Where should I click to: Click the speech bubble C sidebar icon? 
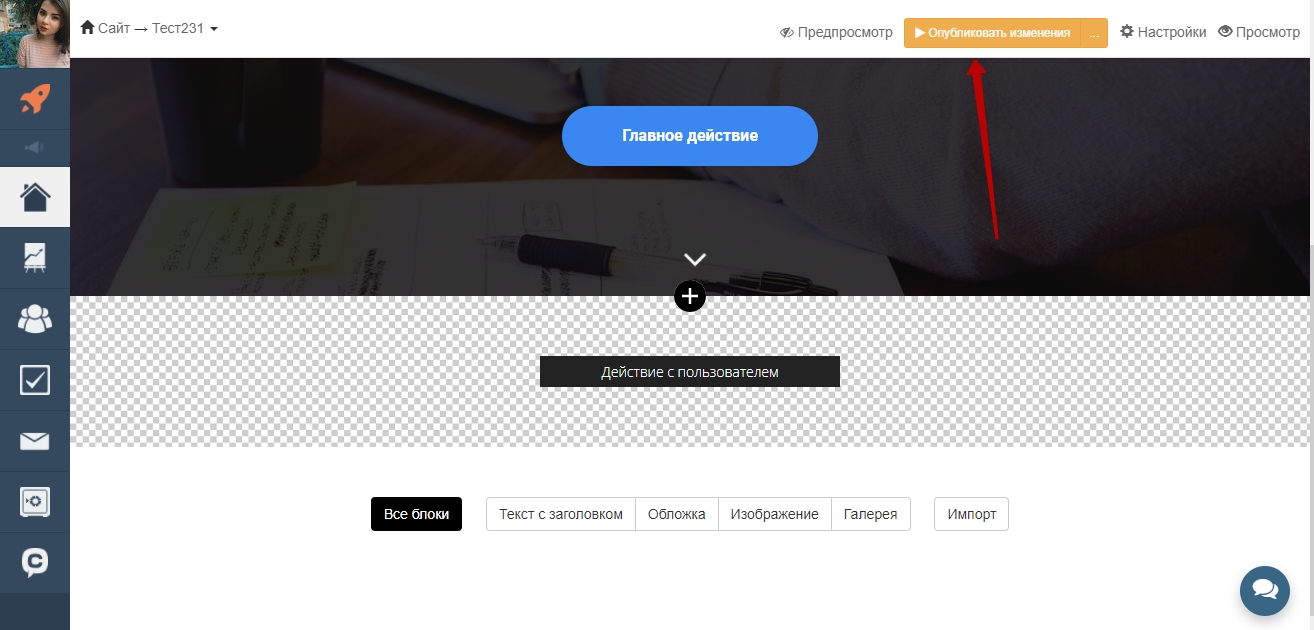35,563
